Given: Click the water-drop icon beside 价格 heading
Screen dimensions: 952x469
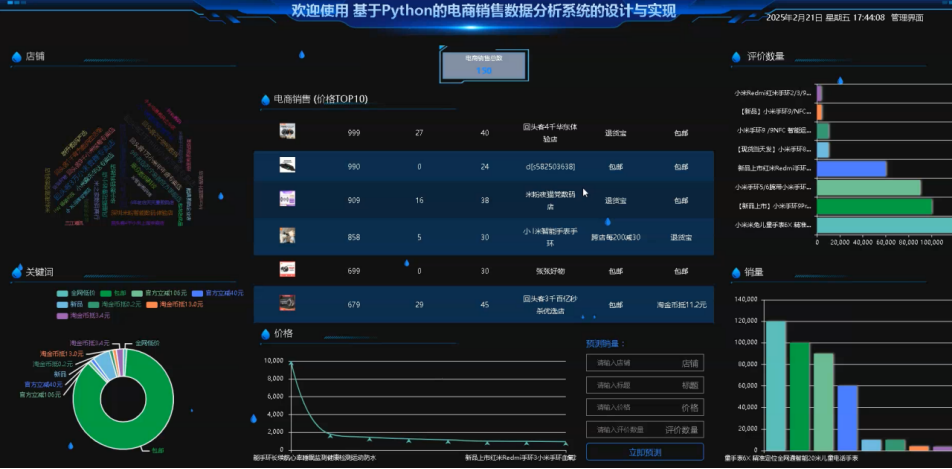Looking at the screenshot, I should tap(265, 334).
